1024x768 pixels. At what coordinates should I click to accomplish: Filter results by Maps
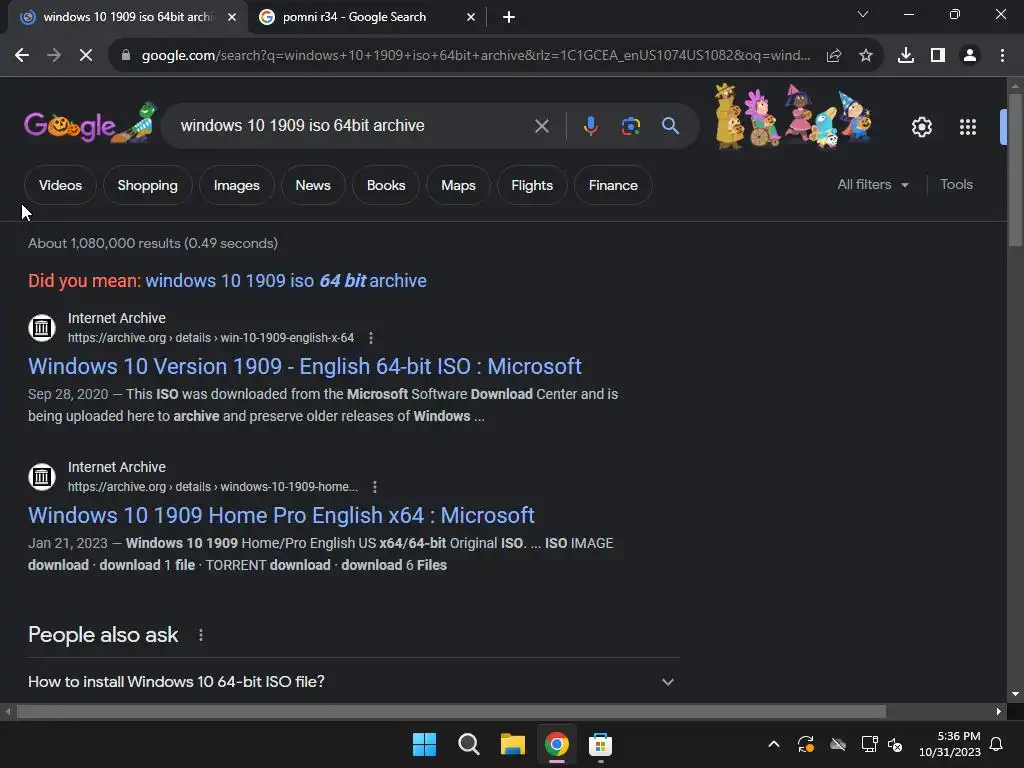[x=458, y=185]
